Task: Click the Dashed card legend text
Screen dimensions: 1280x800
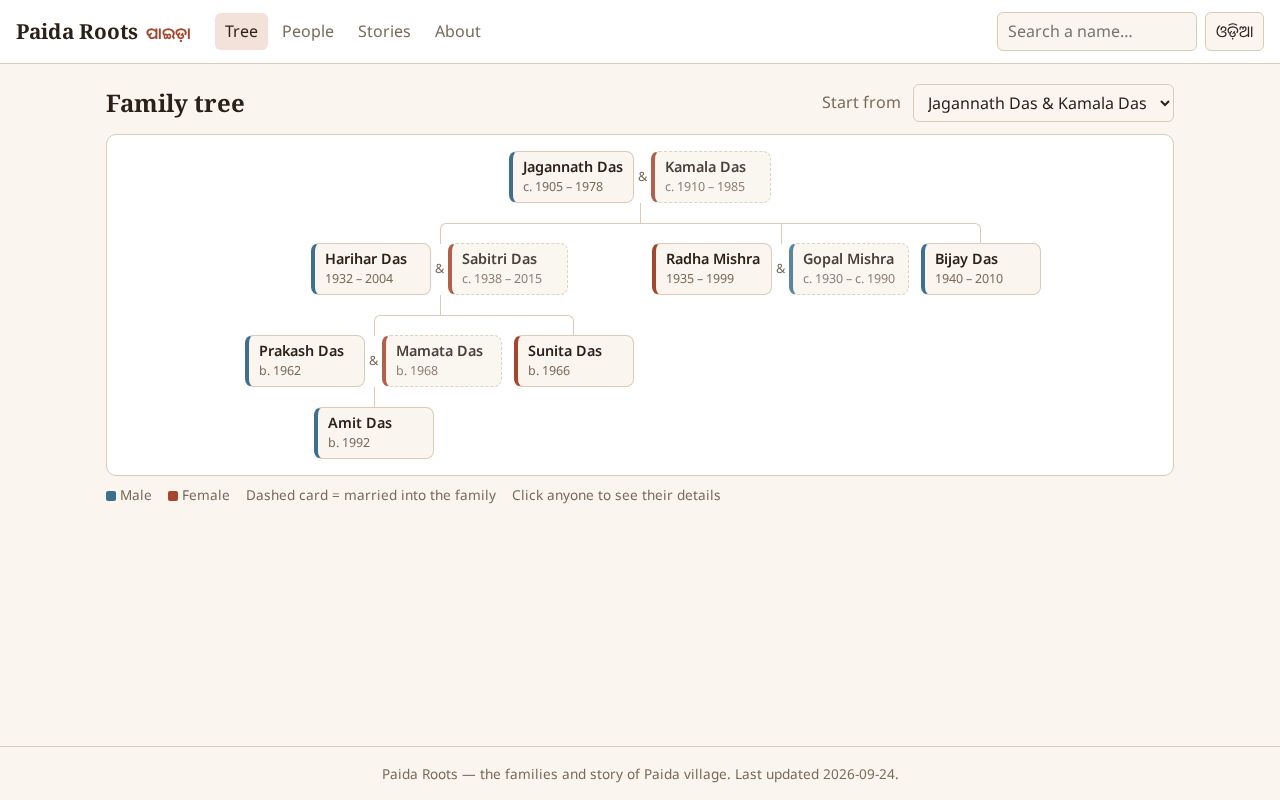Action: point(371,495)
